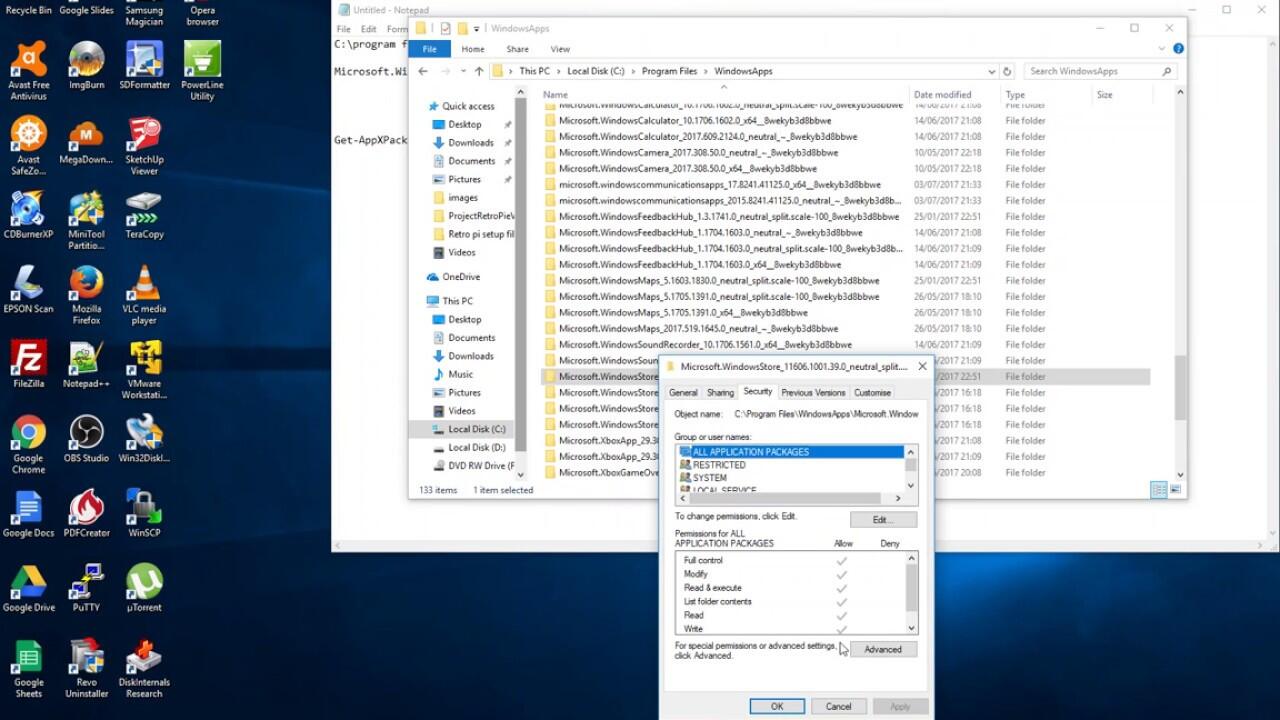Launch Mozilla Firefox from desktop

86,295
